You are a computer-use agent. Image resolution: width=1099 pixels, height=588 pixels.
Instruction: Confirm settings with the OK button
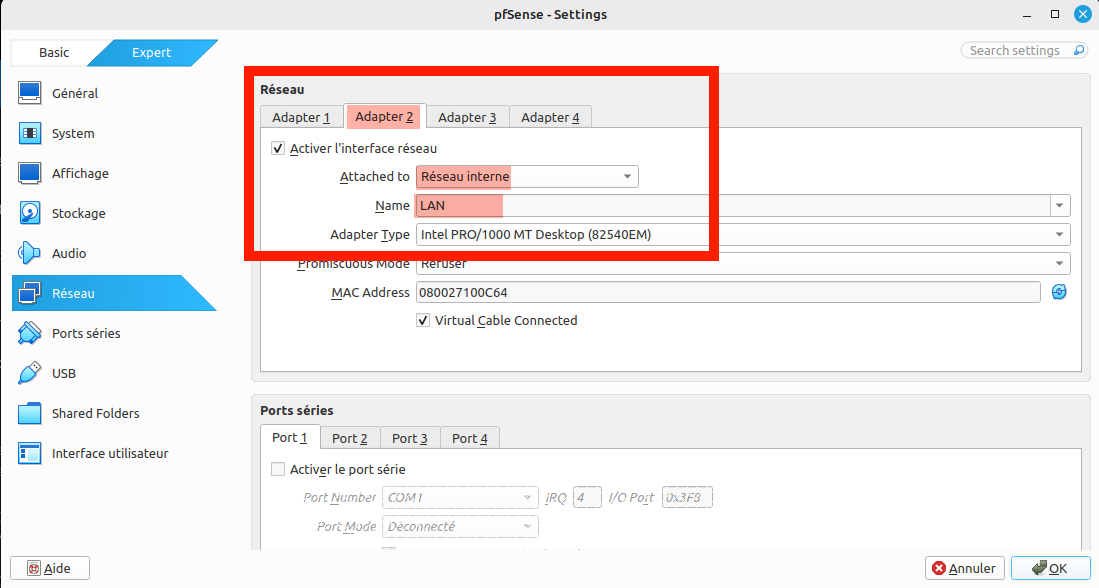pyautogui.click(x=1050, y=568)
